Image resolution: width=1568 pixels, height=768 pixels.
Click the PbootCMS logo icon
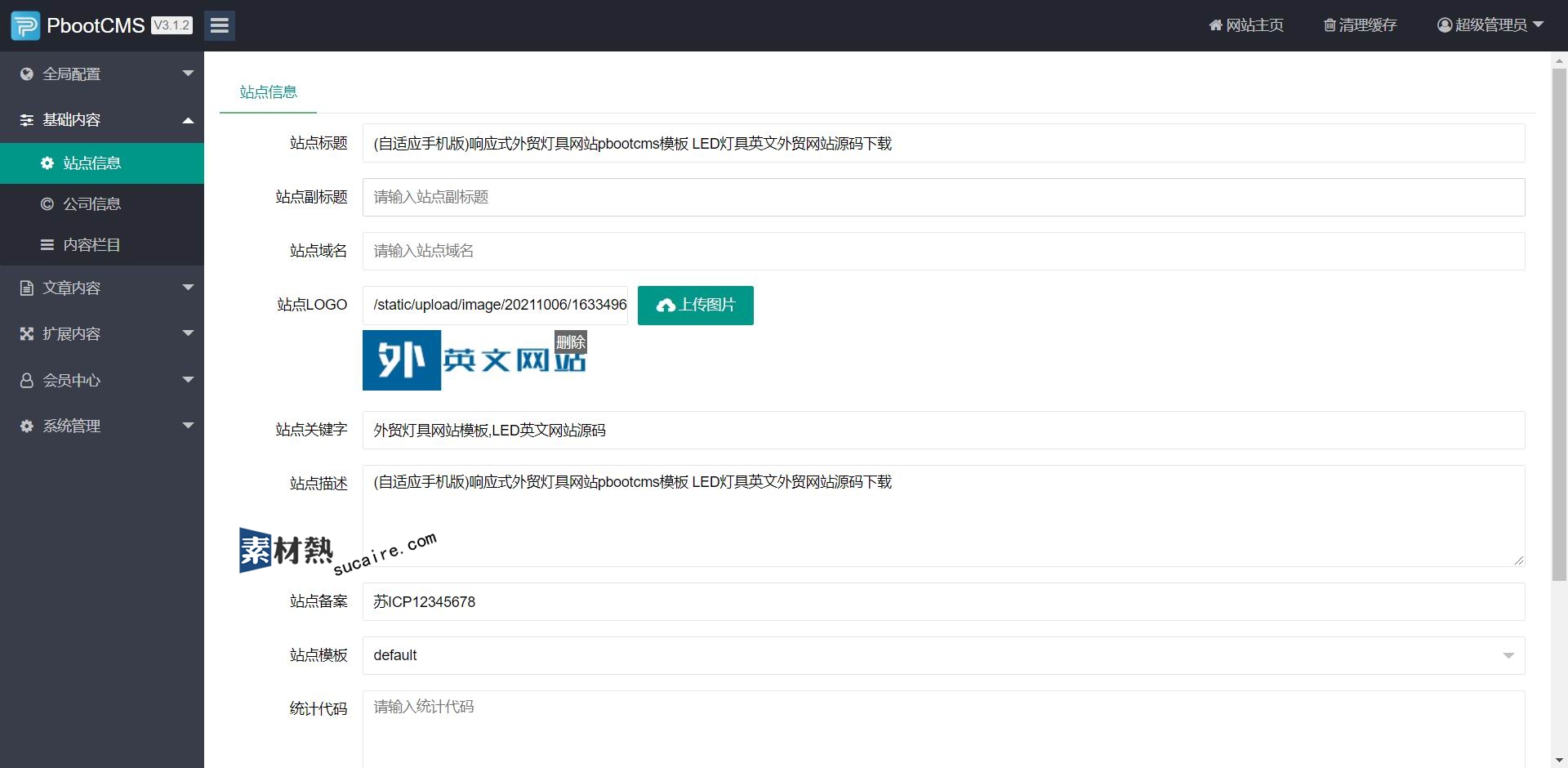coord(25,25)
